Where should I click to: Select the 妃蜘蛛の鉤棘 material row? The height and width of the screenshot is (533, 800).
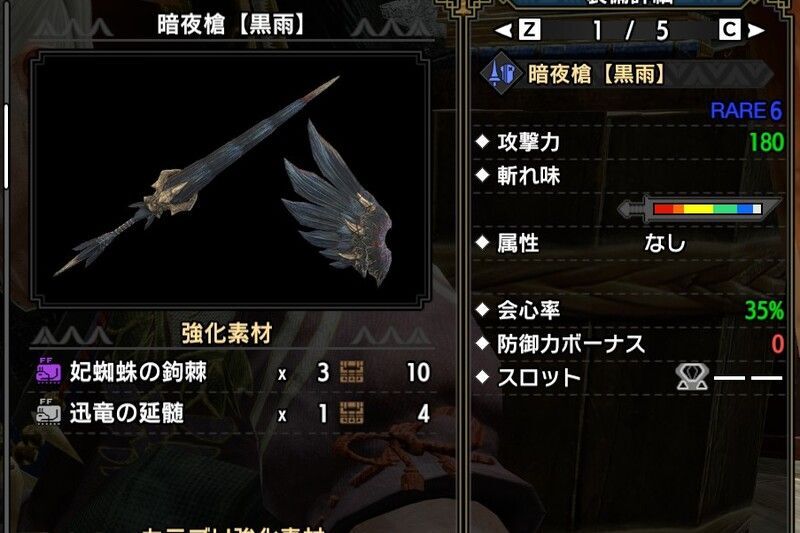pos(233,372)
